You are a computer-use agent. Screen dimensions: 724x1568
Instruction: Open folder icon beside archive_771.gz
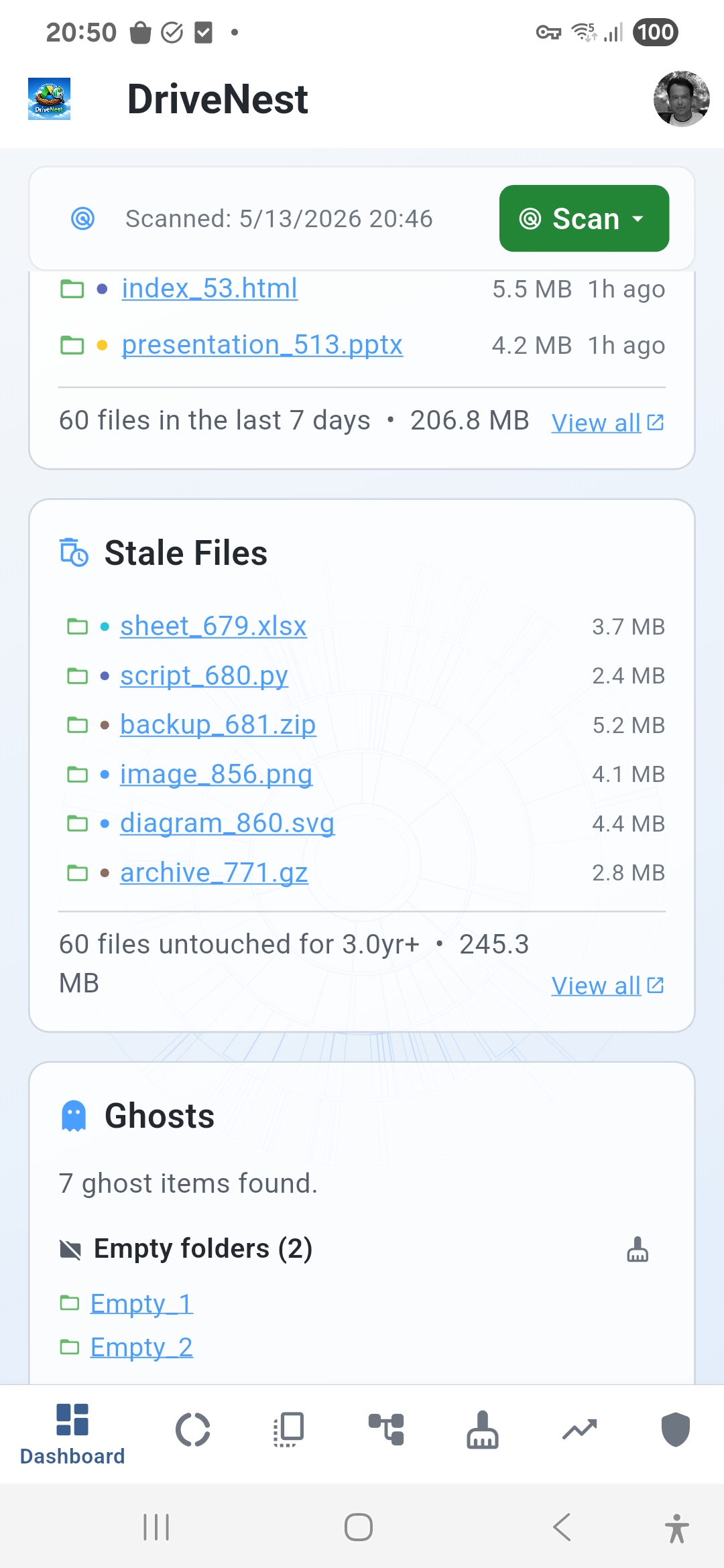(78, 872)
